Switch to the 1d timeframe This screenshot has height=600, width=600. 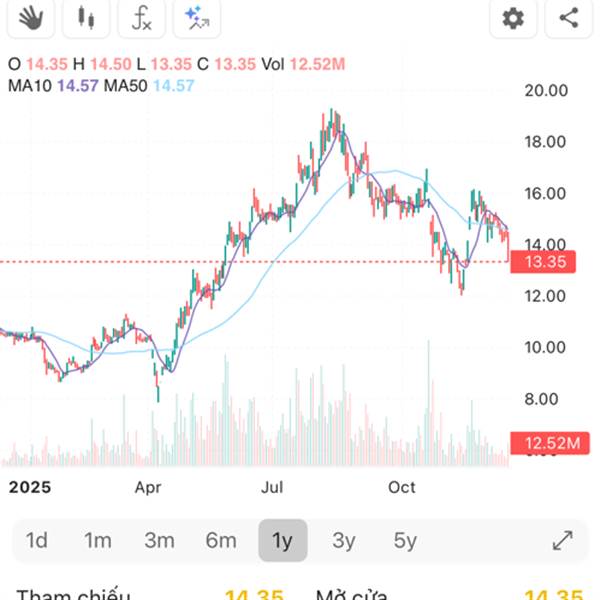point(37,541)
